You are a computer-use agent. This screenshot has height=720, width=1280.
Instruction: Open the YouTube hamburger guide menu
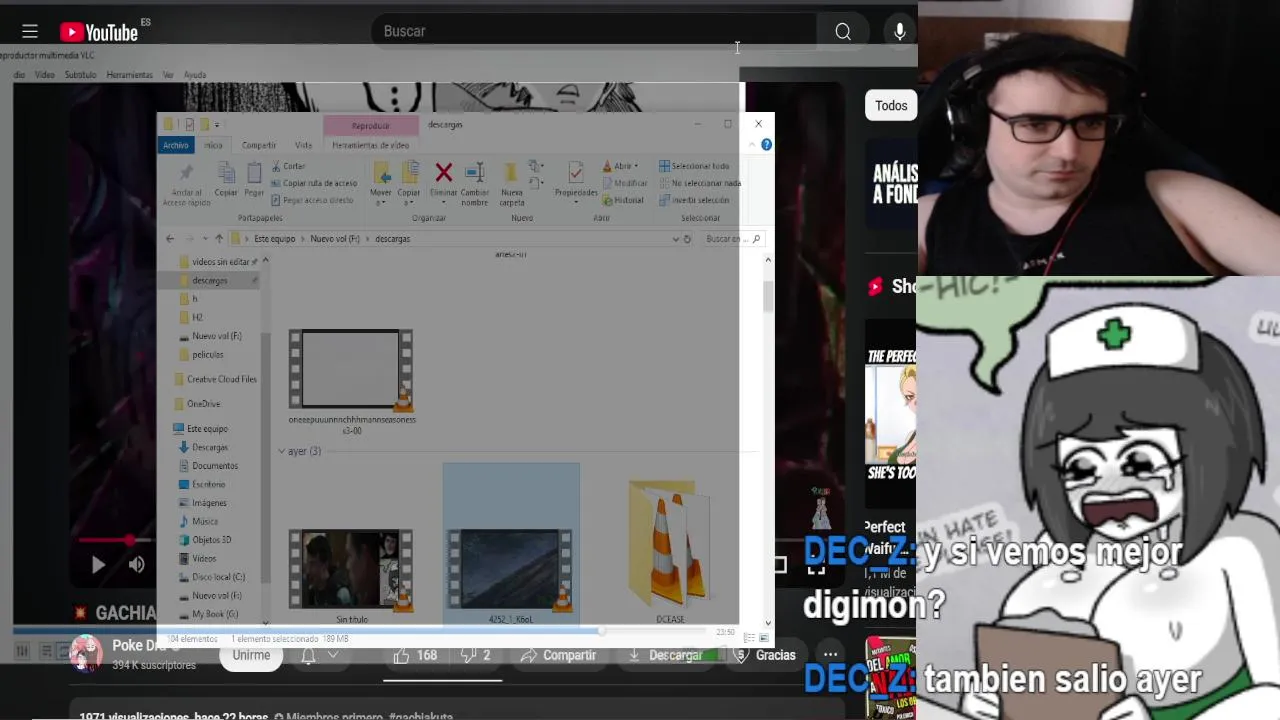point(30,32)
